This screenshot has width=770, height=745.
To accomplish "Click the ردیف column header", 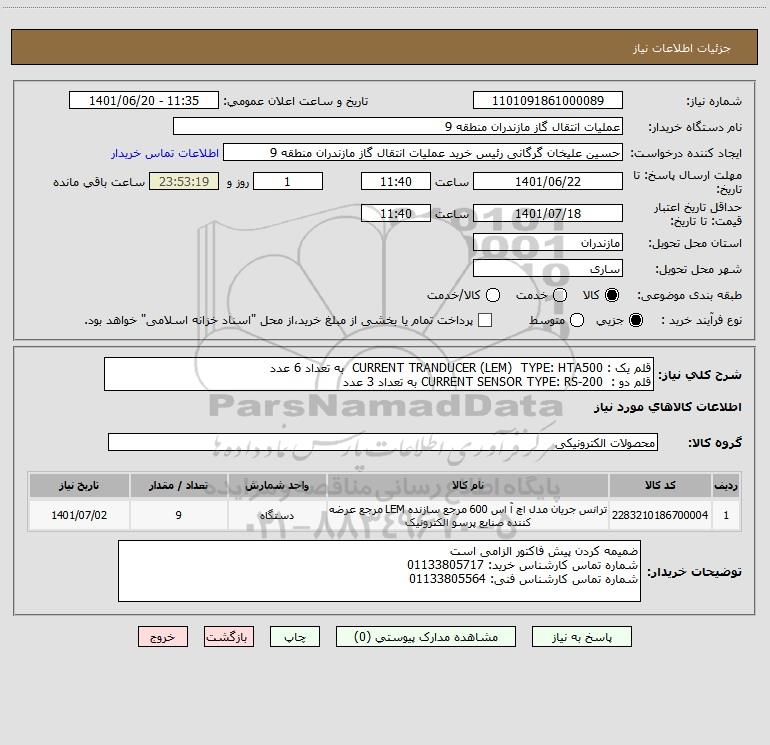I will click(x=726, y=485).
